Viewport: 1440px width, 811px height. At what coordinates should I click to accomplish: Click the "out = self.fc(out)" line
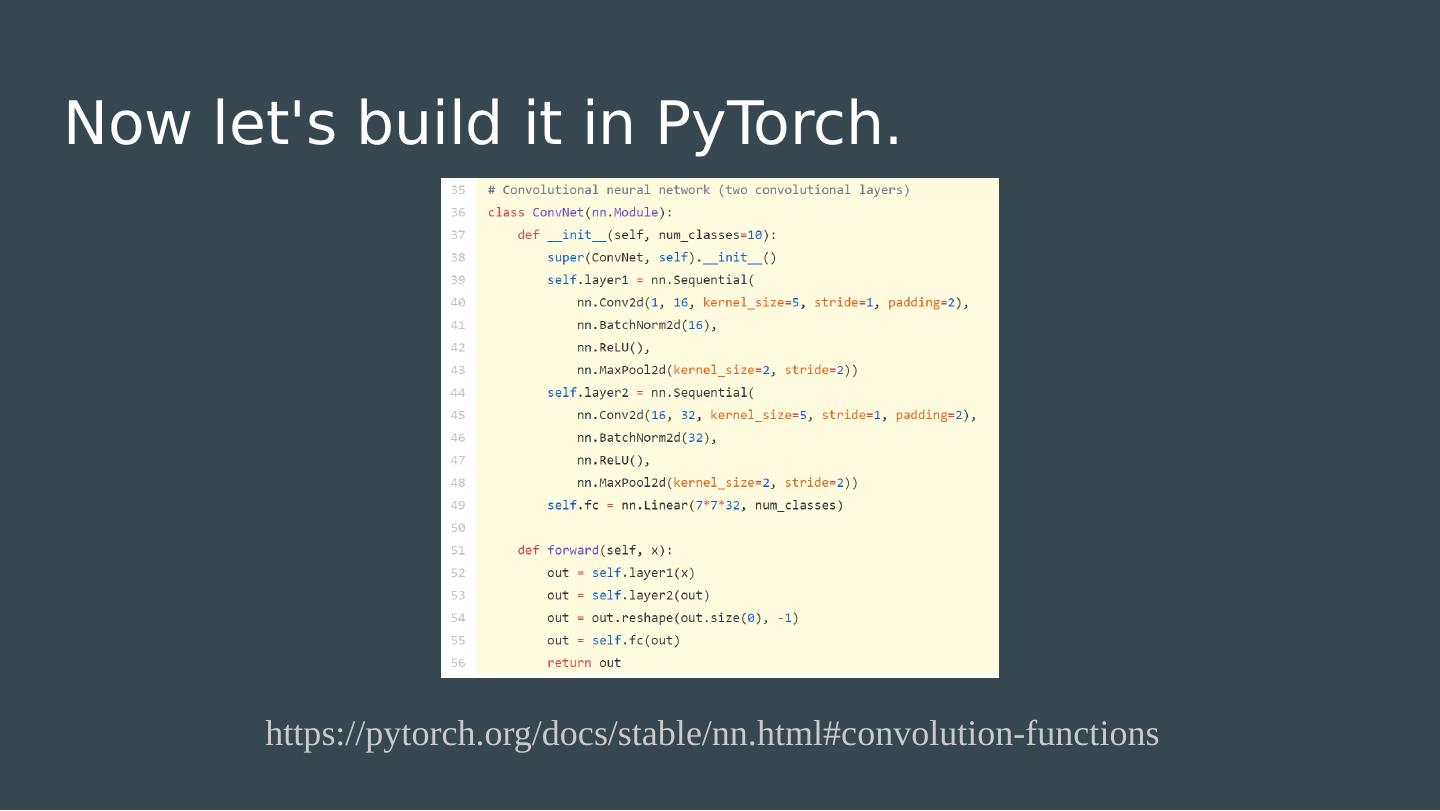(x=613, y=640)
